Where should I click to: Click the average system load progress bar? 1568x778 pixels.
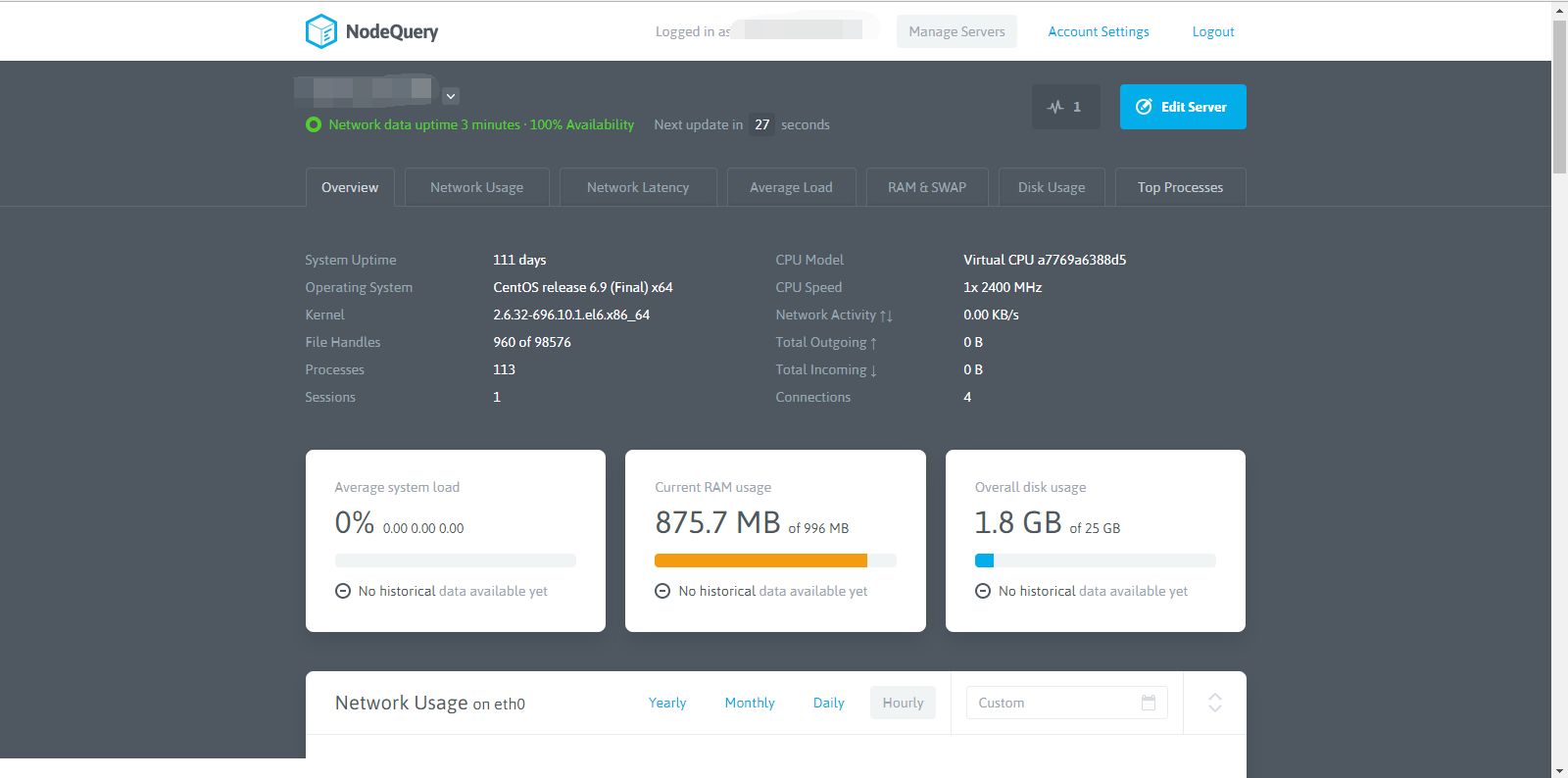coord(456,560)
